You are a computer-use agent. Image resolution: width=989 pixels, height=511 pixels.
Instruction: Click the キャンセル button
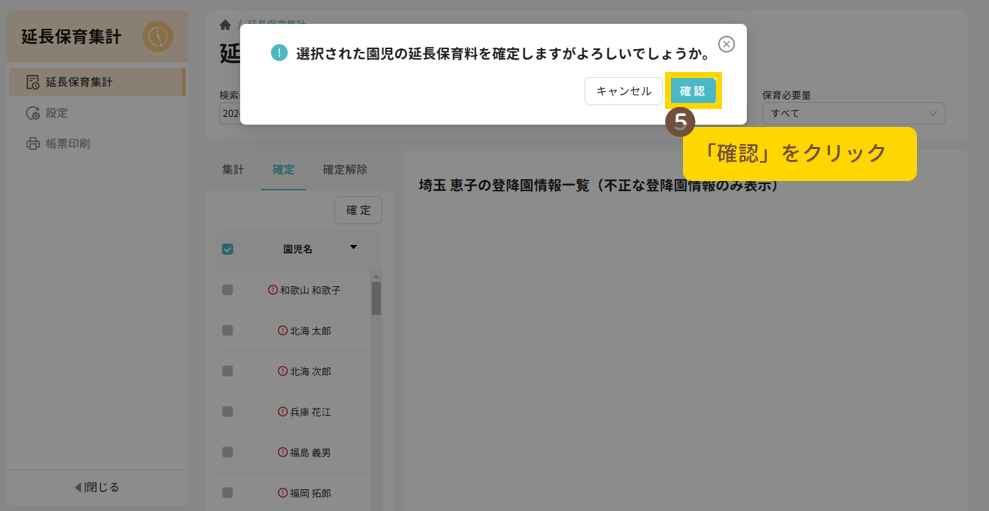coord(623,91)
